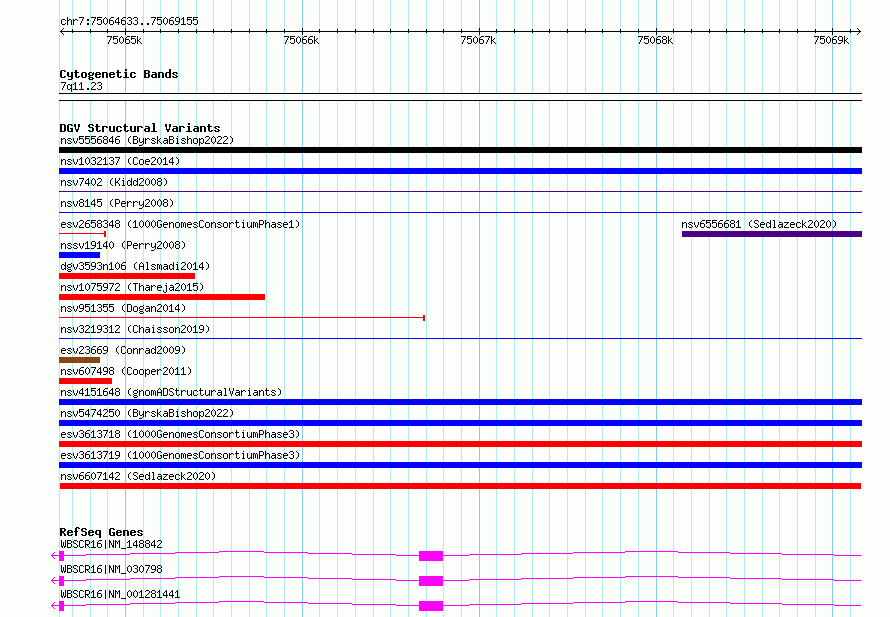Click the RefSeq Genes track heading
Screen dimensions: 890x617
(x=101, y=532)
